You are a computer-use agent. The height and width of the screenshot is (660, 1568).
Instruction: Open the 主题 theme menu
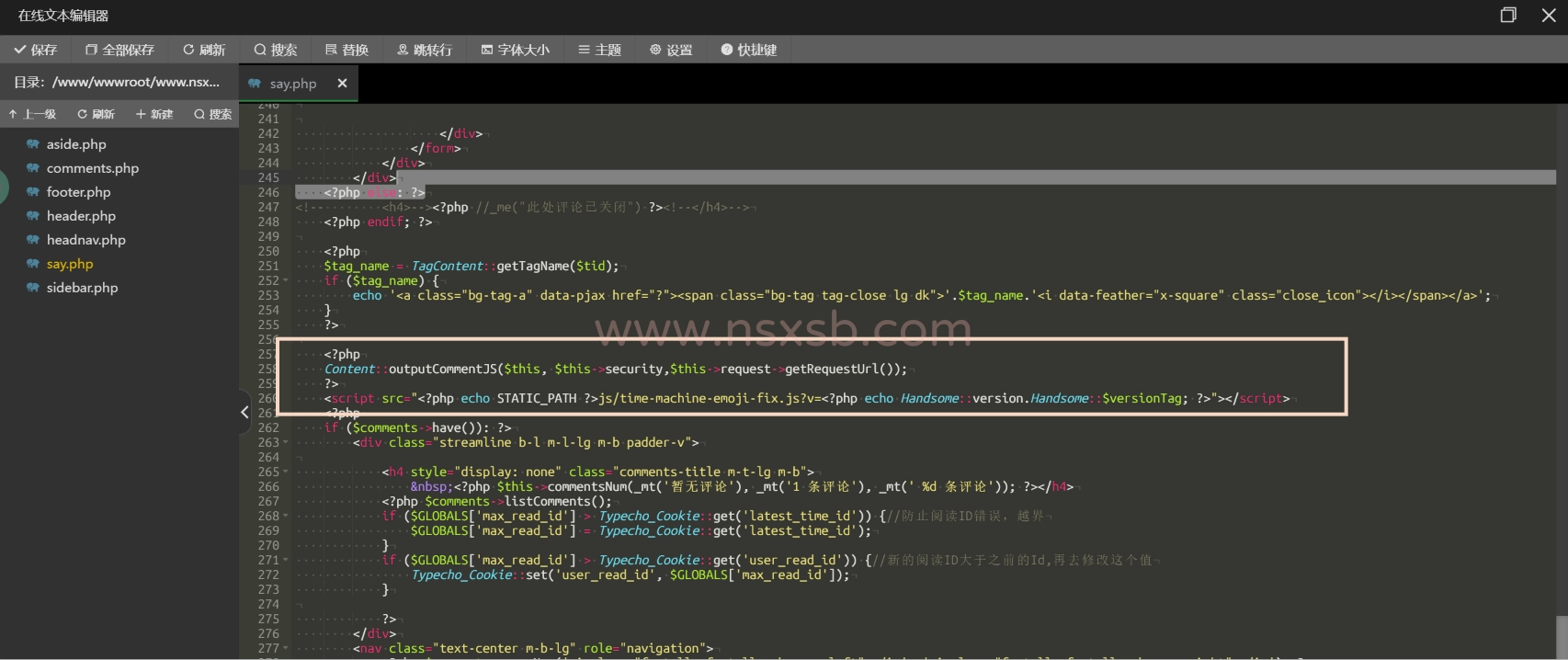[x=600, y=50]
